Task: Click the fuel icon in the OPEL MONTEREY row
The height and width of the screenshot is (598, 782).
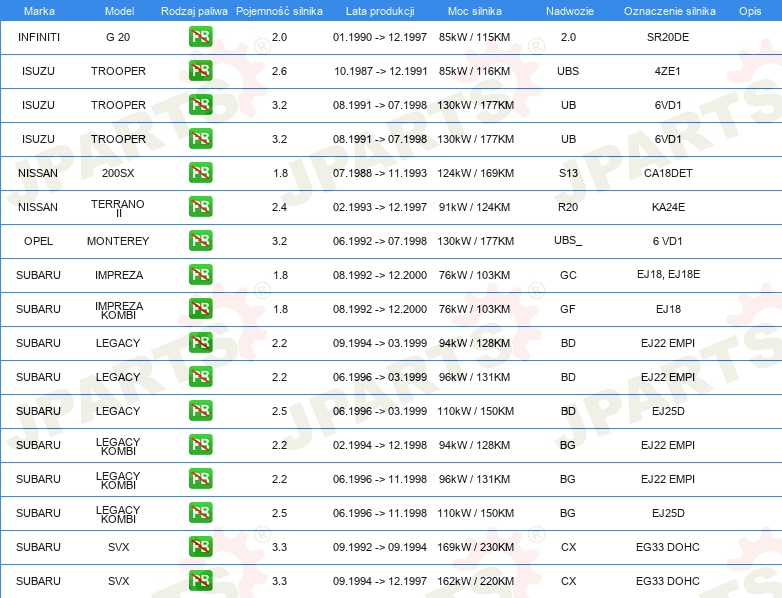Action: coord(200,240)
